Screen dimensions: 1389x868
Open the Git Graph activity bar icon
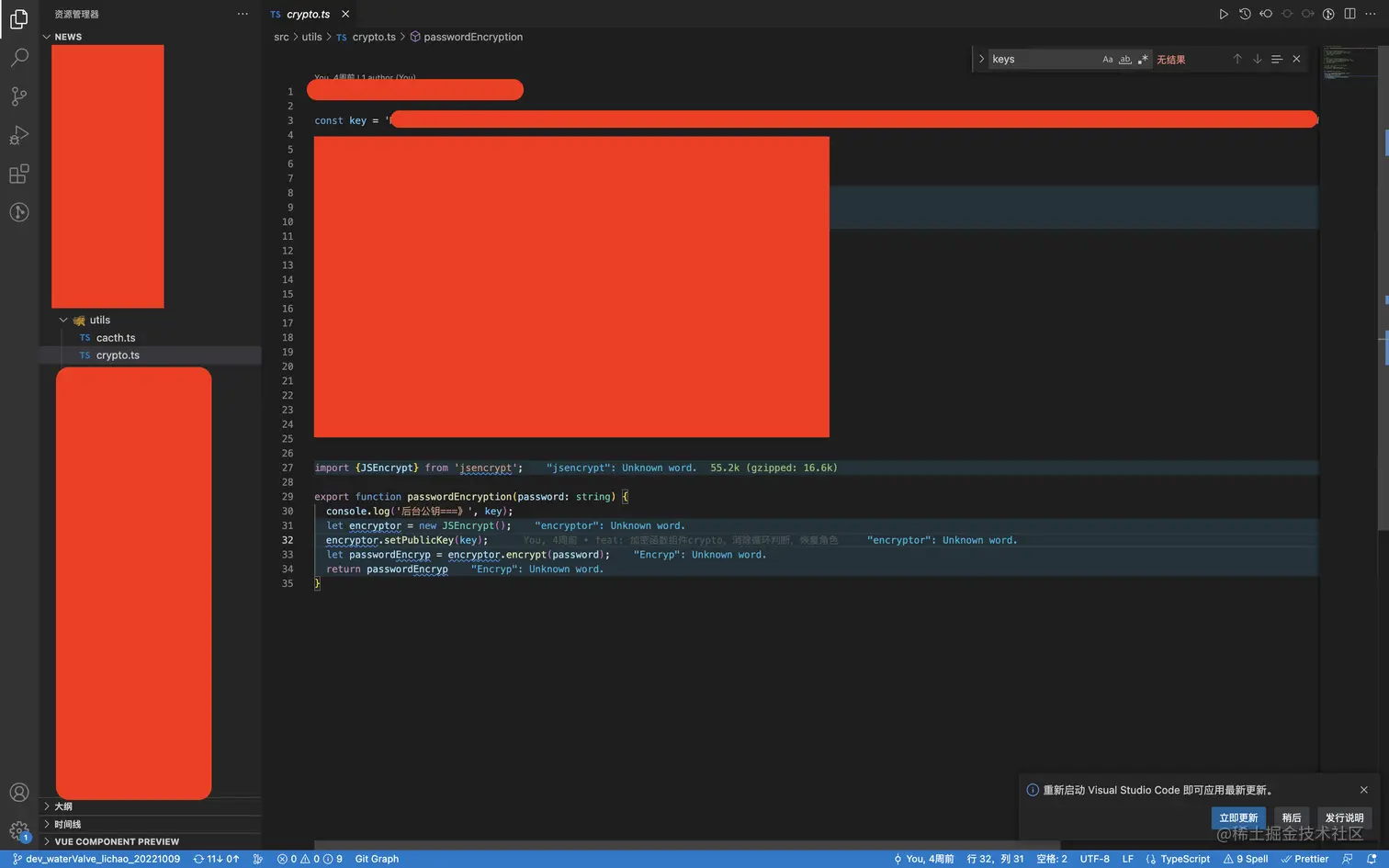pyautogui.click(x=19, y=212)
